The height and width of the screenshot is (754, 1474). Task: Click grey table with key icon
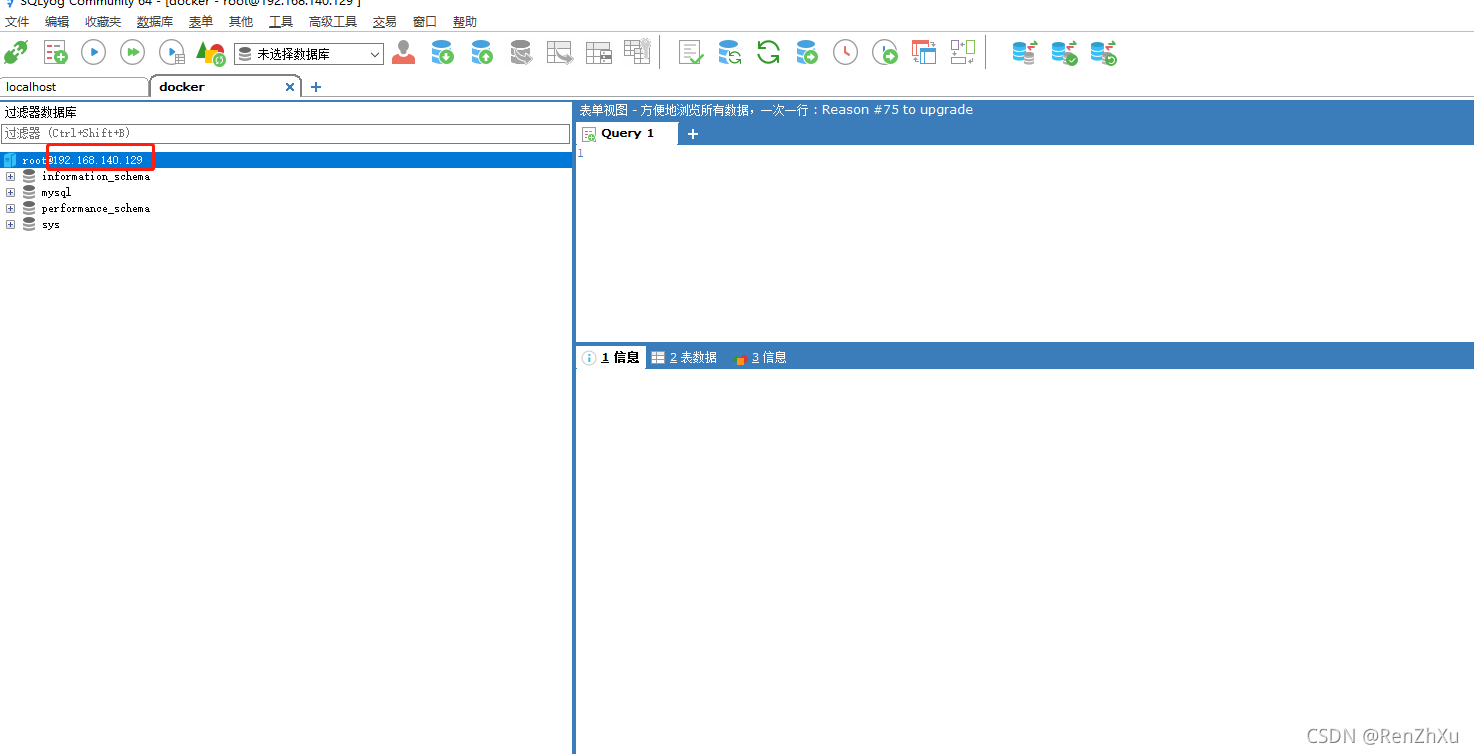coord(637,51)
